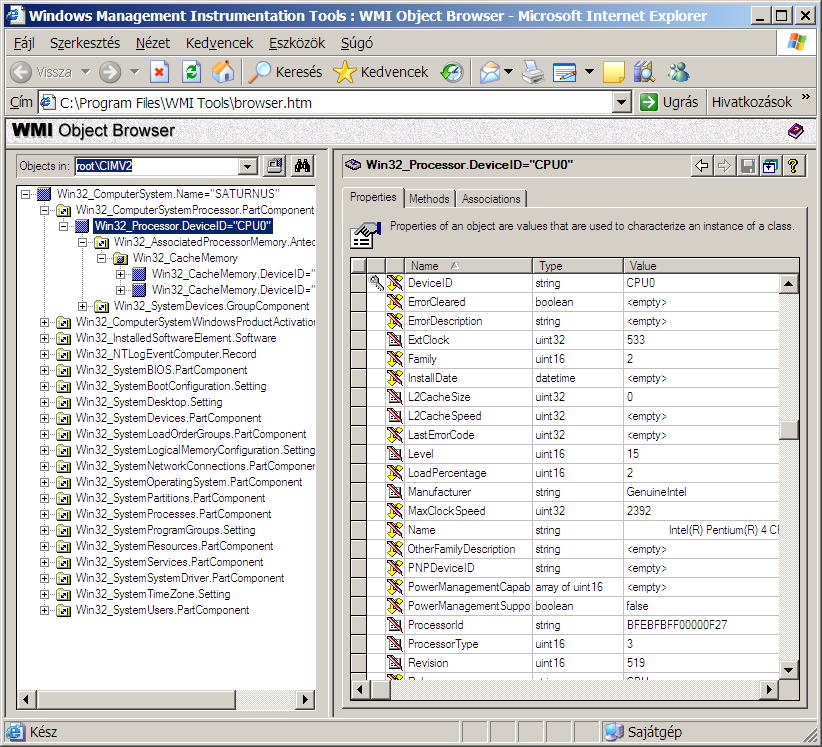Screen dimensions: 822x747
Task: Click the IE Home toolbar icon
Action: 223,72
